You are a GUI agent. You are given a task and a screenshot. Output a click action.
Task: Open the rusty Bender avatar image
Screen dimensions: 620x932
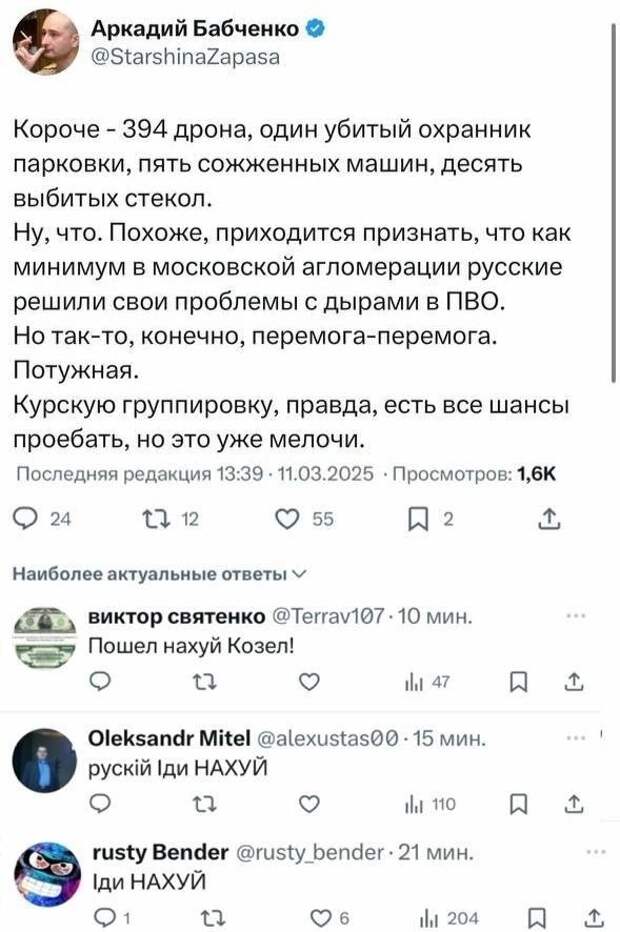point(47,874)
